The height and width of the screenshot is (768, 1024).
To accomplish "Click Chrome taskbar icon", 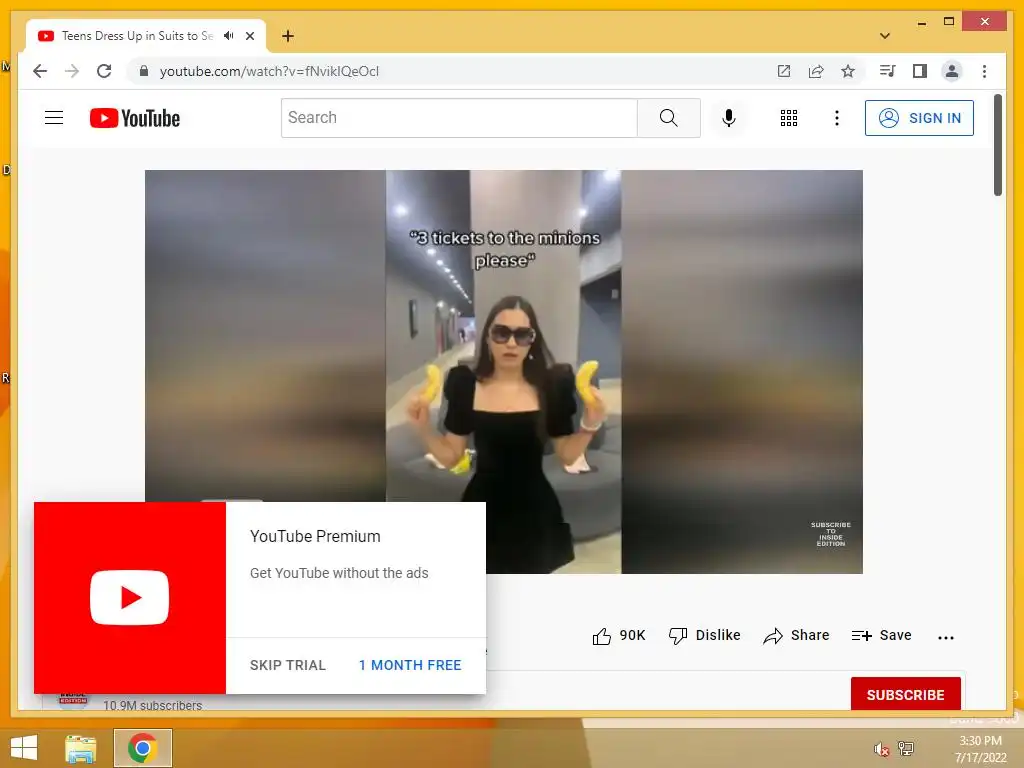I will [142, 748].
